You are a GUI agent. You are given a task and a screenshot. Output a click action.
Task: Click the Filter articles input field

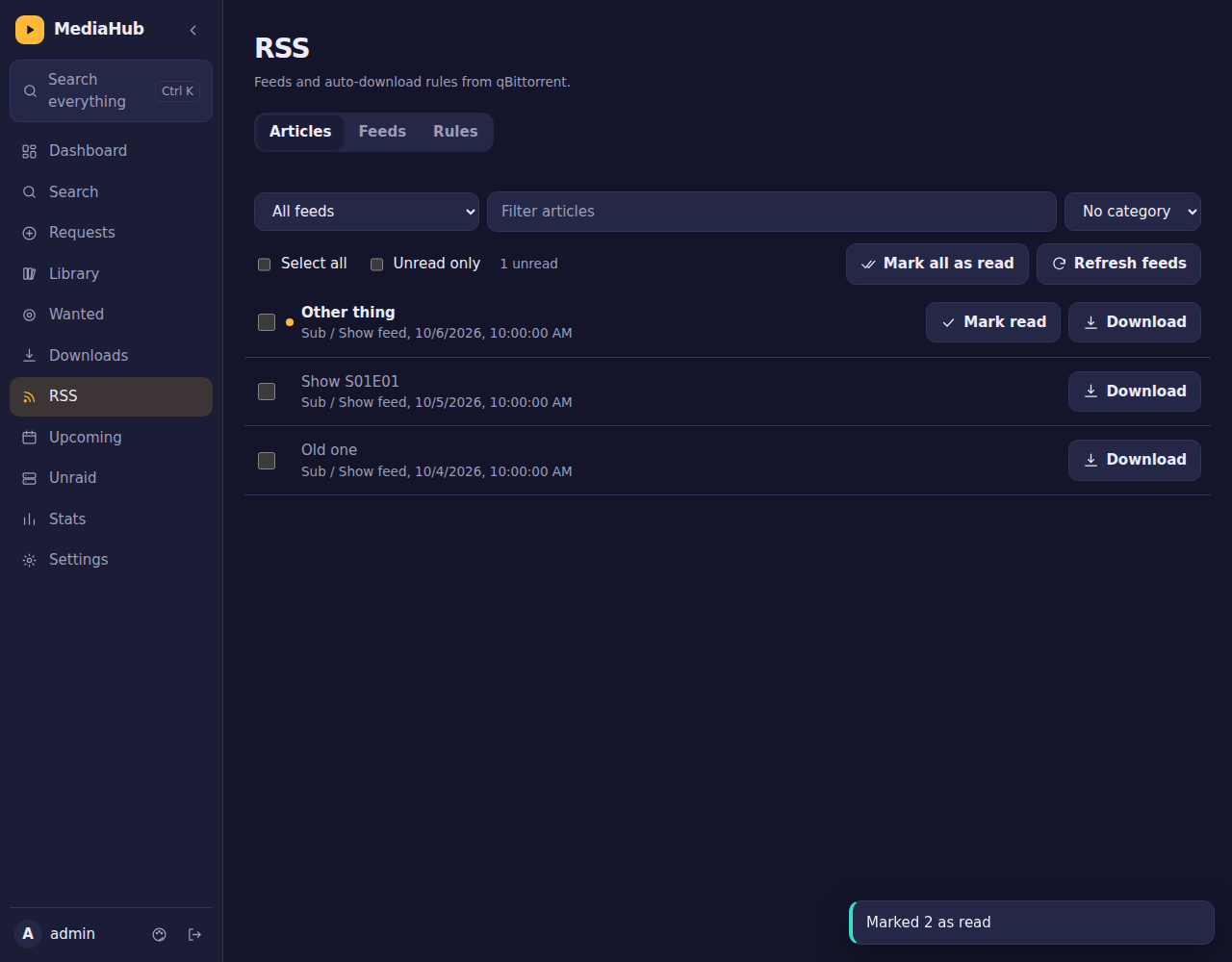pyautogui.click(x=772, y=212)
